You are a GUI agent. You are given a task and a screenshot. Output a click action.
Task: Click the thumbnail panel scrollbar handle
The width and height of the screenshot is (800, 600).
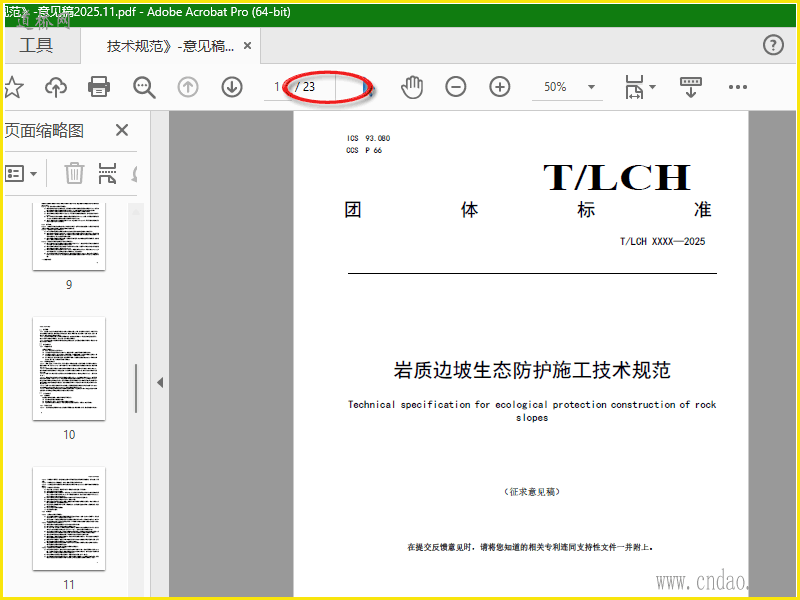[136, 388]
